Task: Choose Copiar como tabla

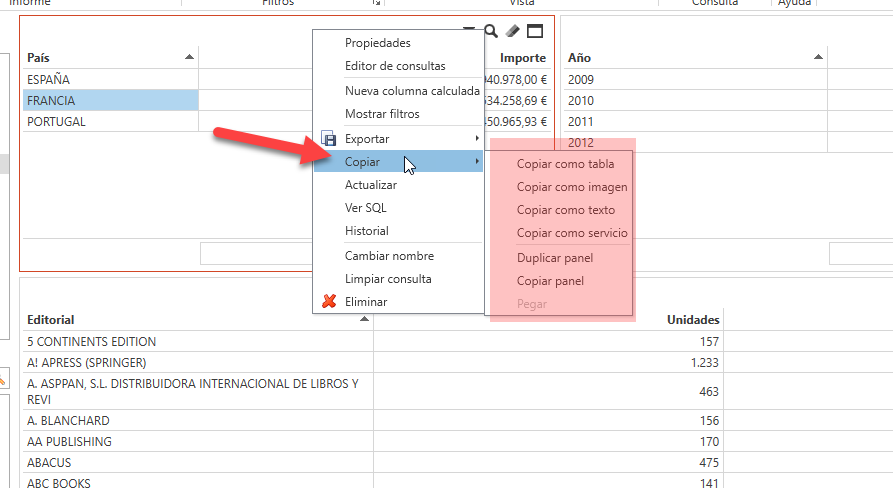Action: coord(565,164)
